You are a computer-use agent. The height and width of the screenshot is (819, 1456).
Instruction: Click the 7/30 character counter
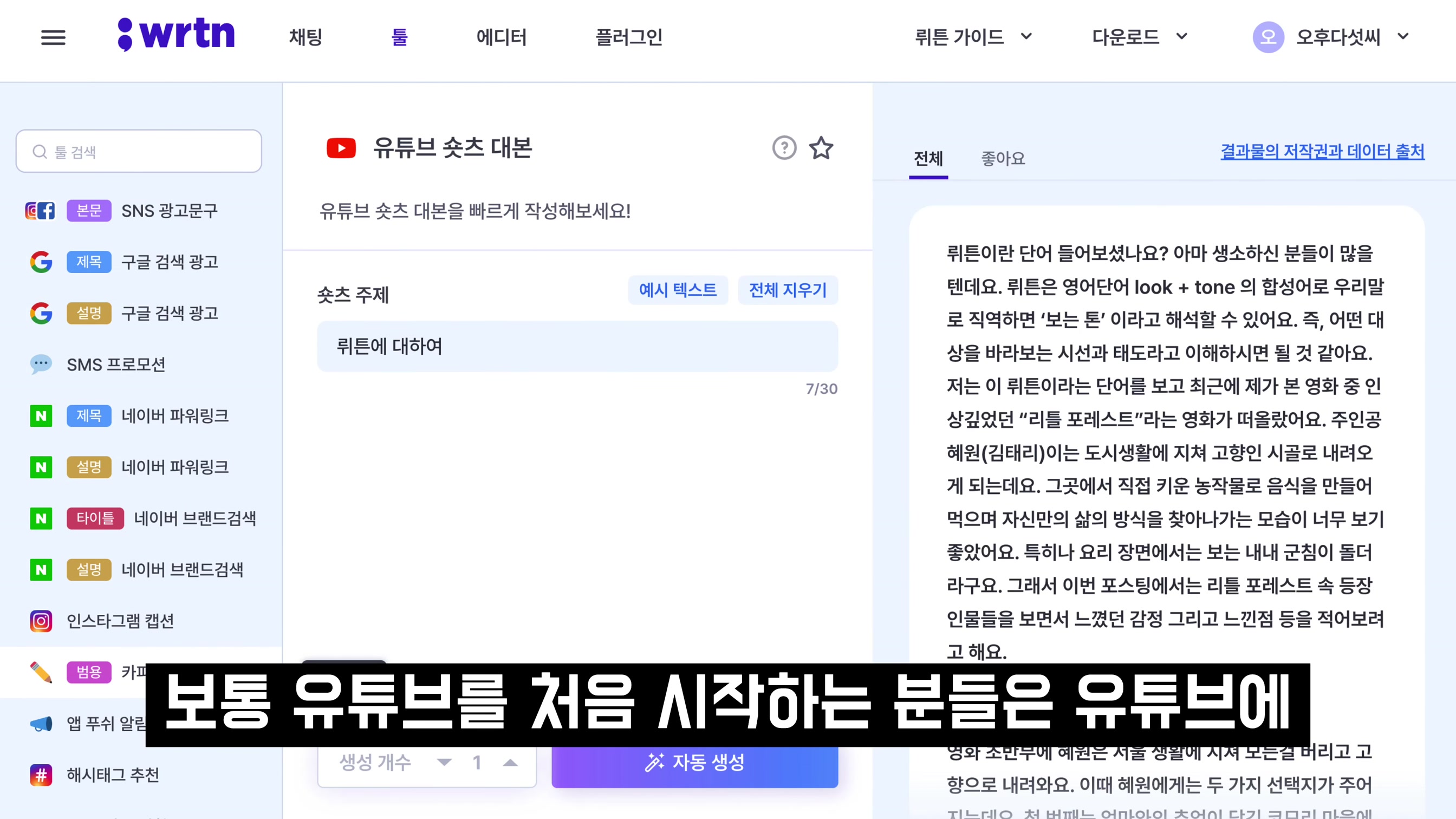(821, 389)
